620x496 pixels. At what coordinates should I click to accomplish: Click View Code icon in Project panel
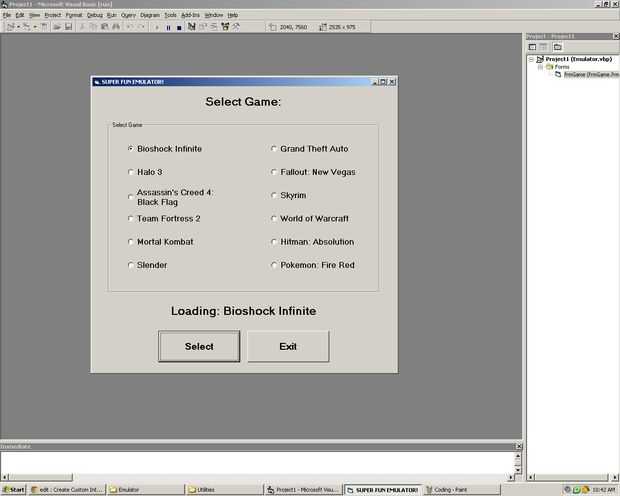[x=533, y=47]
